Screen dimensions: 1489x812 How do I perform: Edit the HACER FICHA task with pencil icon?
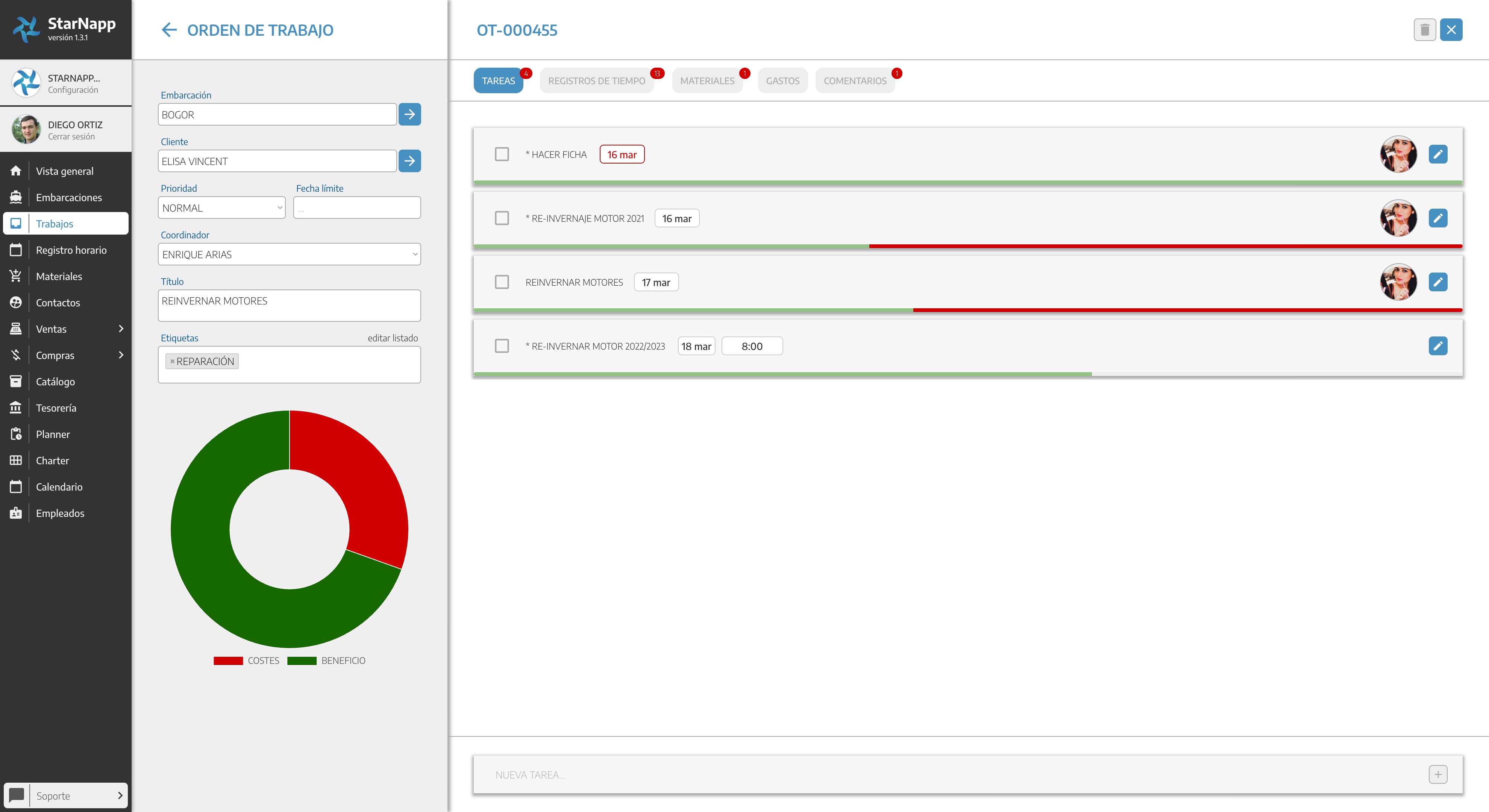tap(1437, 154)
